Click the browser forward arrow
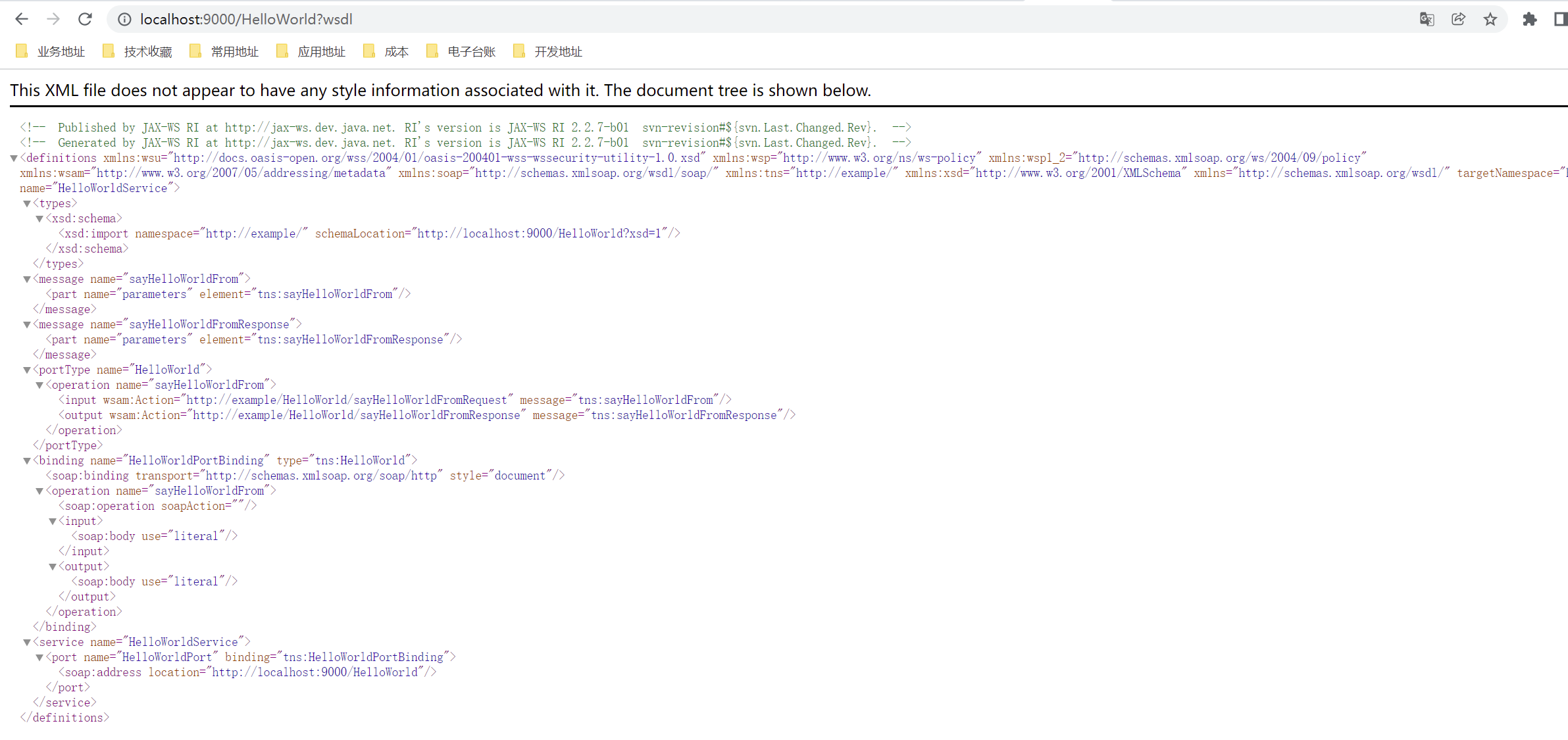 pos(53,19)
